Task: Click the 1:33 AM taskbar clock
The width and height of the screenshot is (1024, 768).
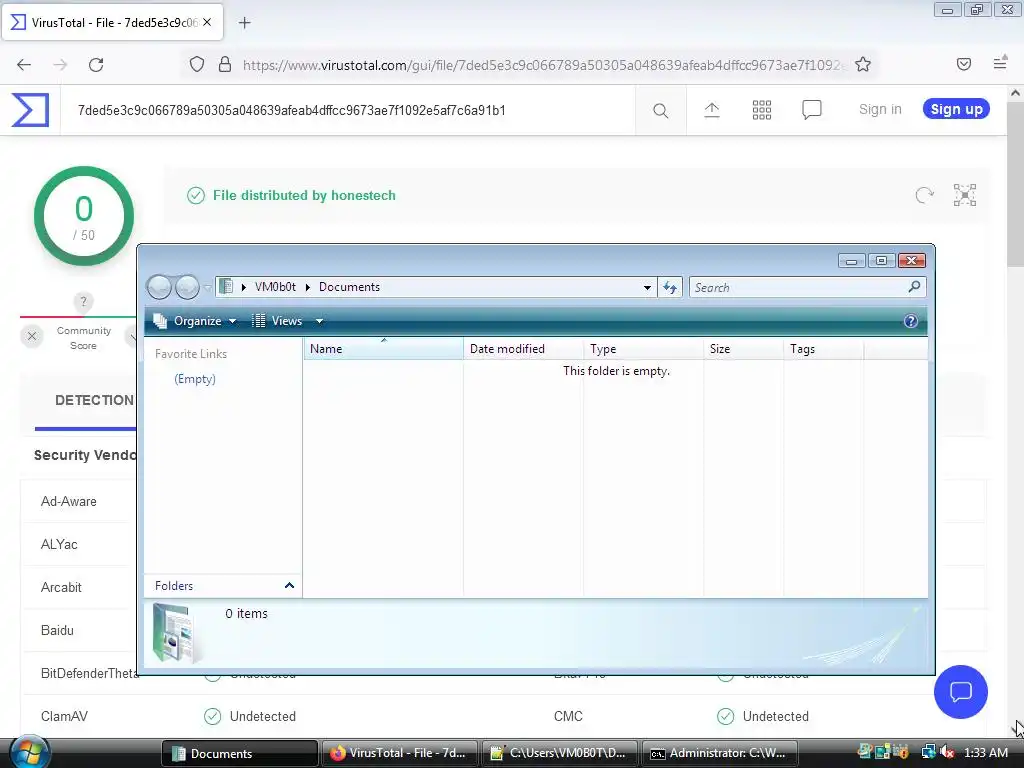Action: click(985, 753)
